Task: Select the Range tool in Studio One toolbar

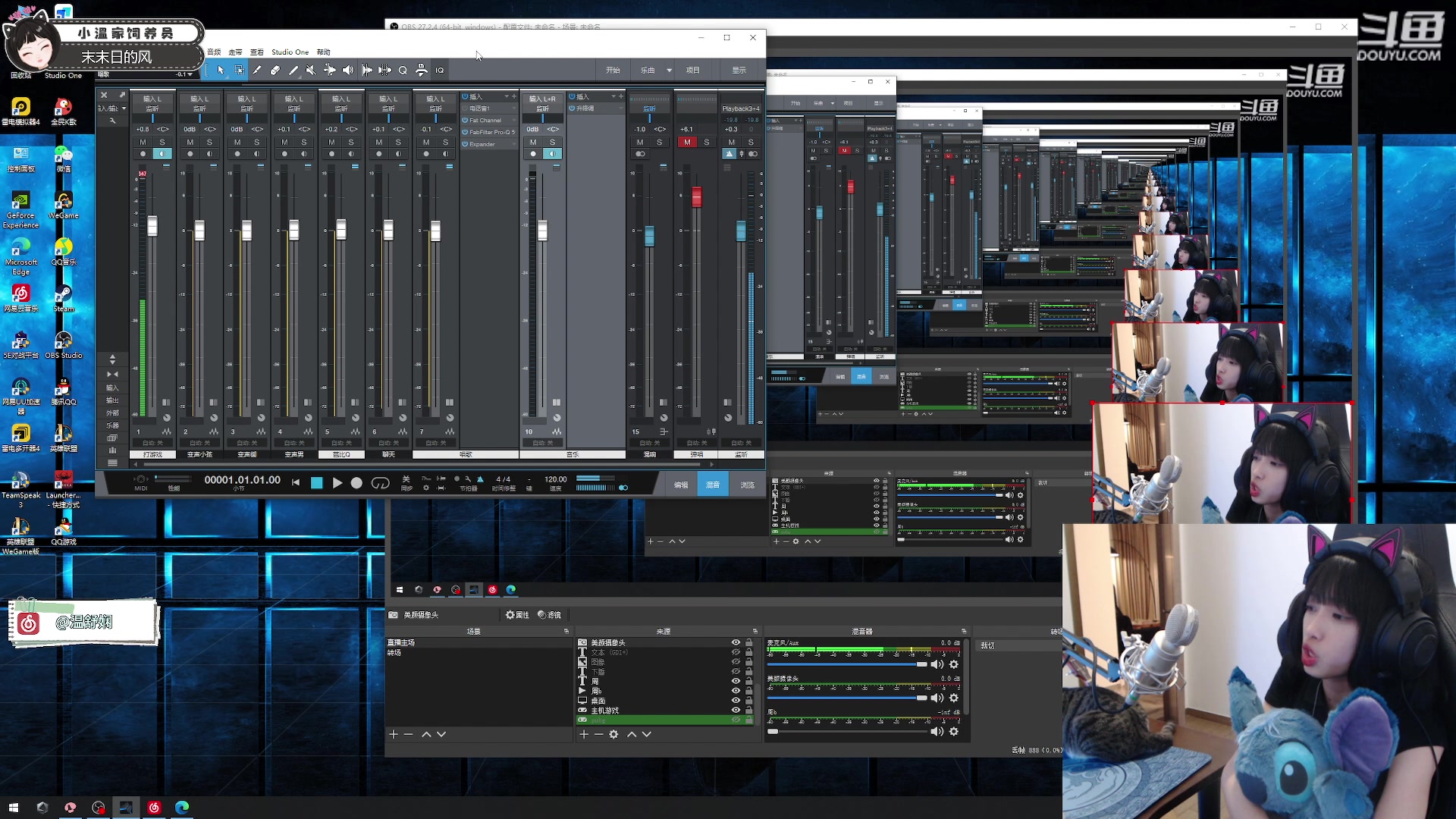Action: tap(240, 71)
